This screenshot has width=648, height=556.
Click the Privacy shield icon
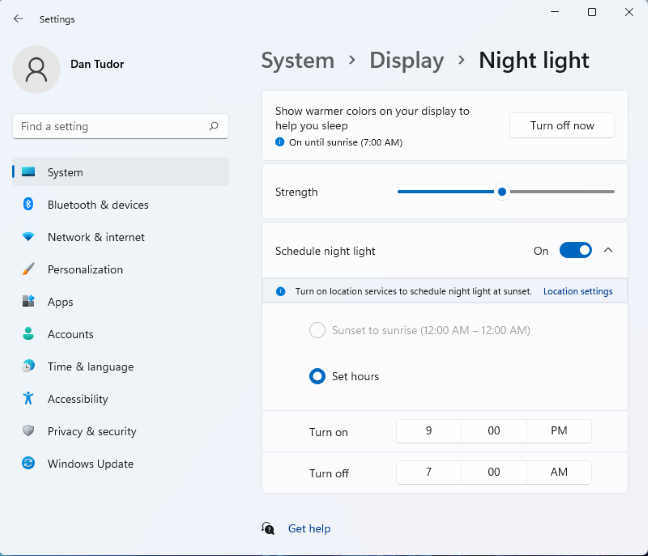(28, 431)
